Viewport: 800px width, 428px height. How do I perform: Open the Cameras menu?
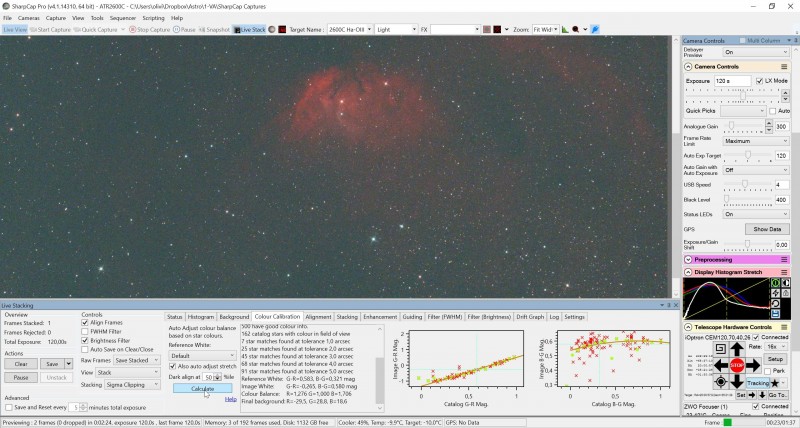click(x=29, y=18)
